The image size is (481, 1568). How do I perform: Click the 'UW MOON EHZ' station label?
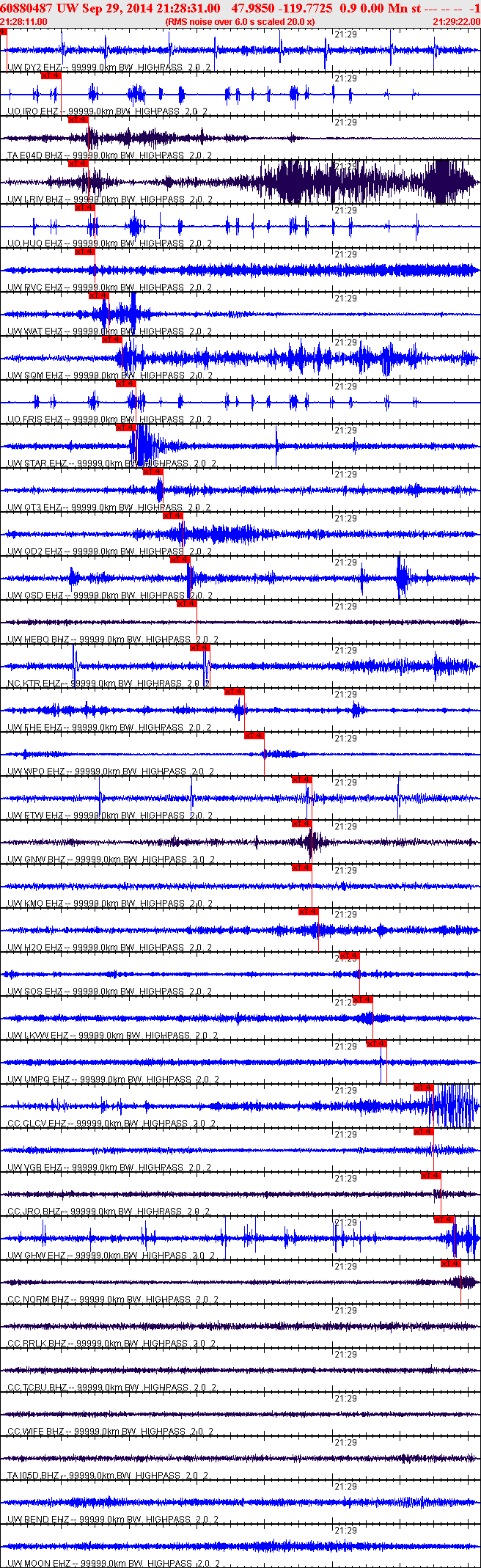click(40, 1564)
